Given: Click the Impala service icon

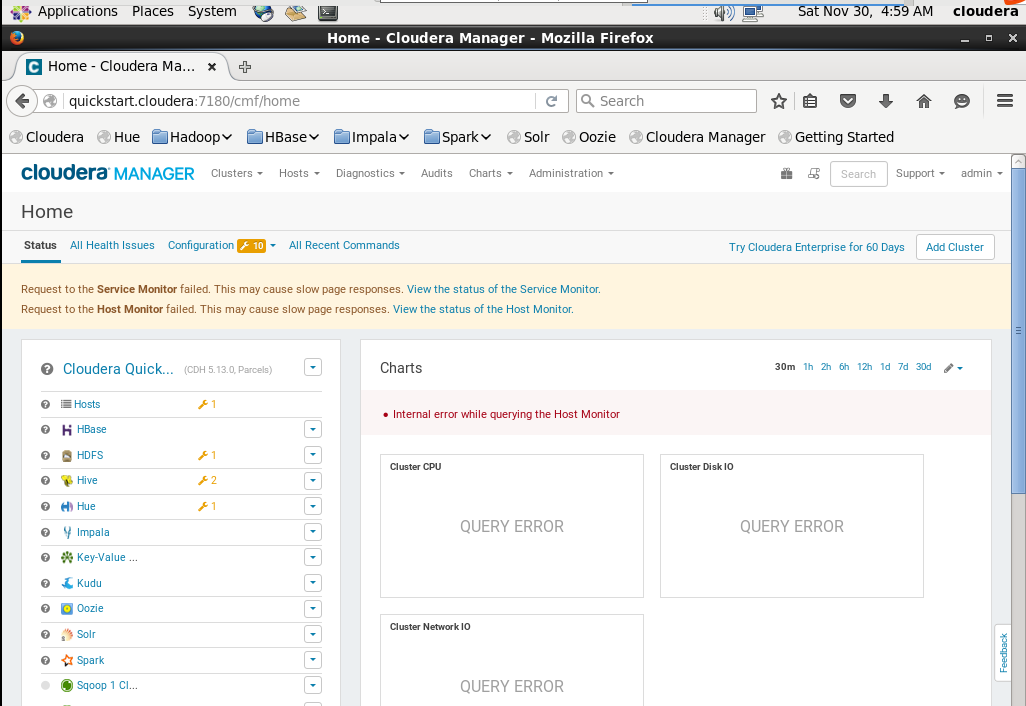Looking at the screenshot, I should click(67, 533).
